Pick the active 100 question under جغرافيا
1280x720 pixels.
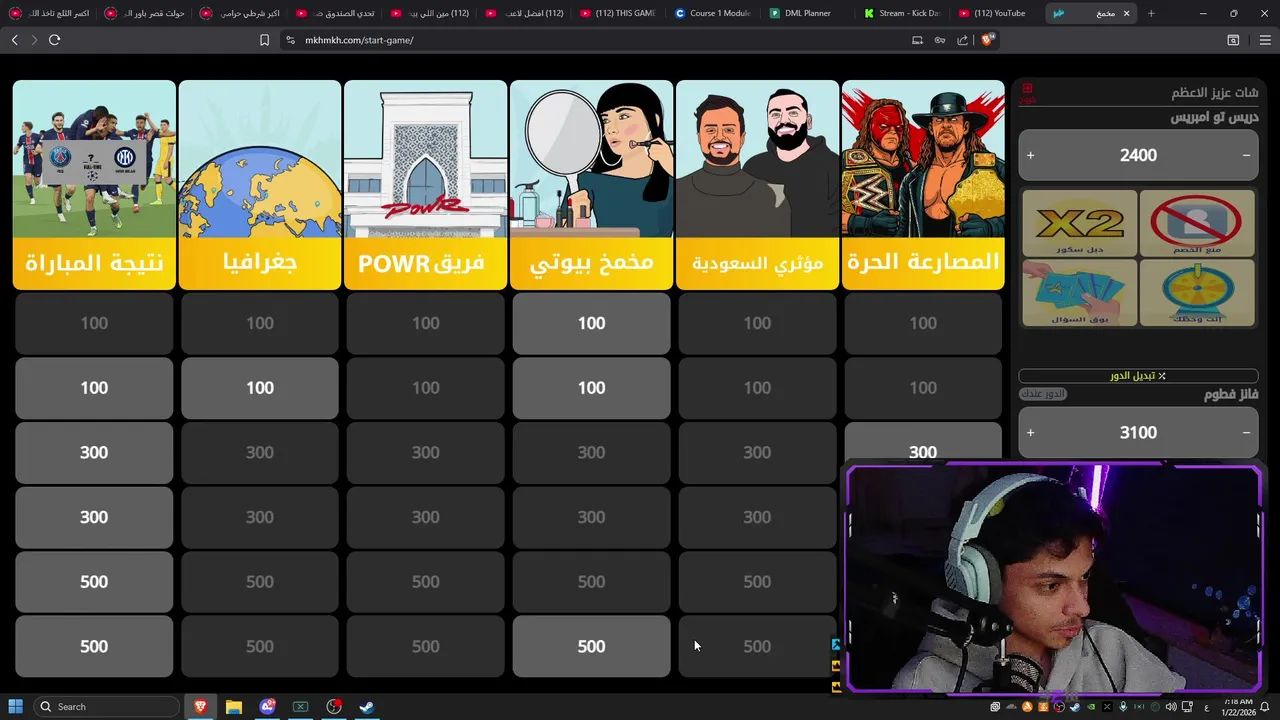tap(260, 388)
